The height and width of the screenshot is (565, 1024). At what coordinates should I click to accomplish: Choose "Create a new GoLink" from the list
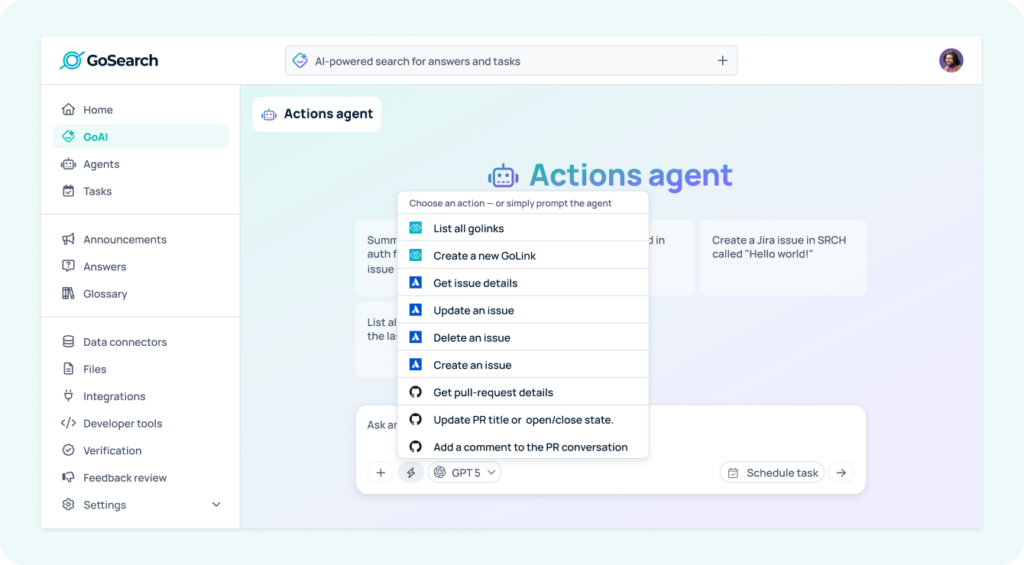[484, 256]
